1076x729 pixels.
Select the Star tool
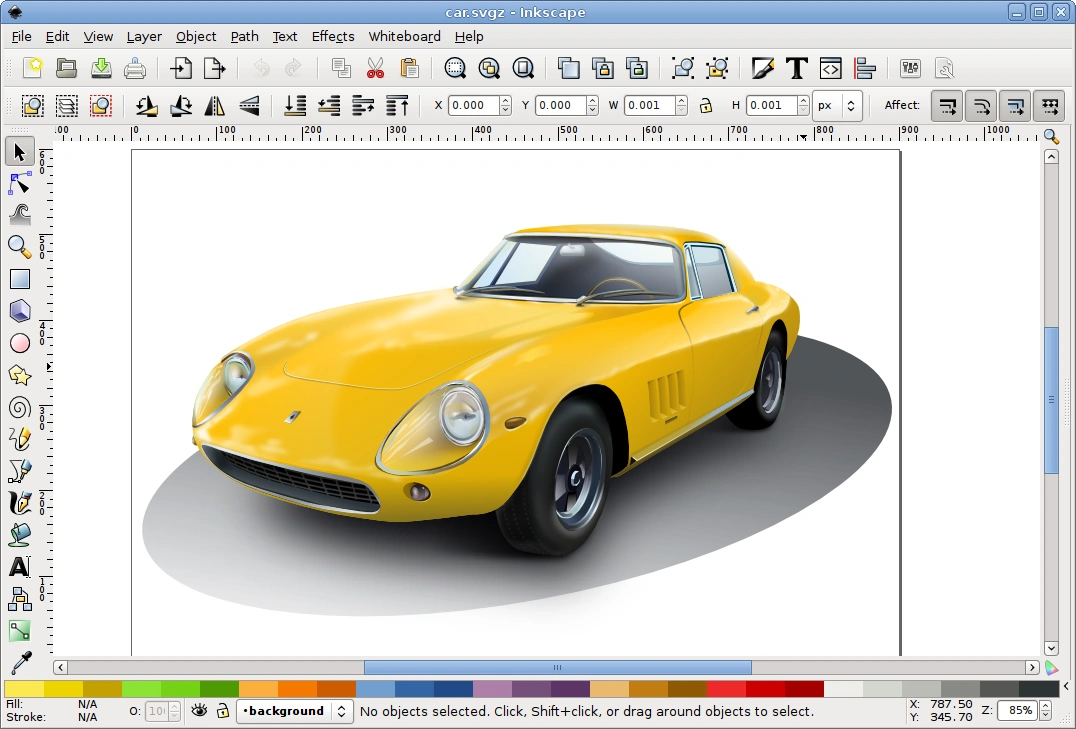19,375
